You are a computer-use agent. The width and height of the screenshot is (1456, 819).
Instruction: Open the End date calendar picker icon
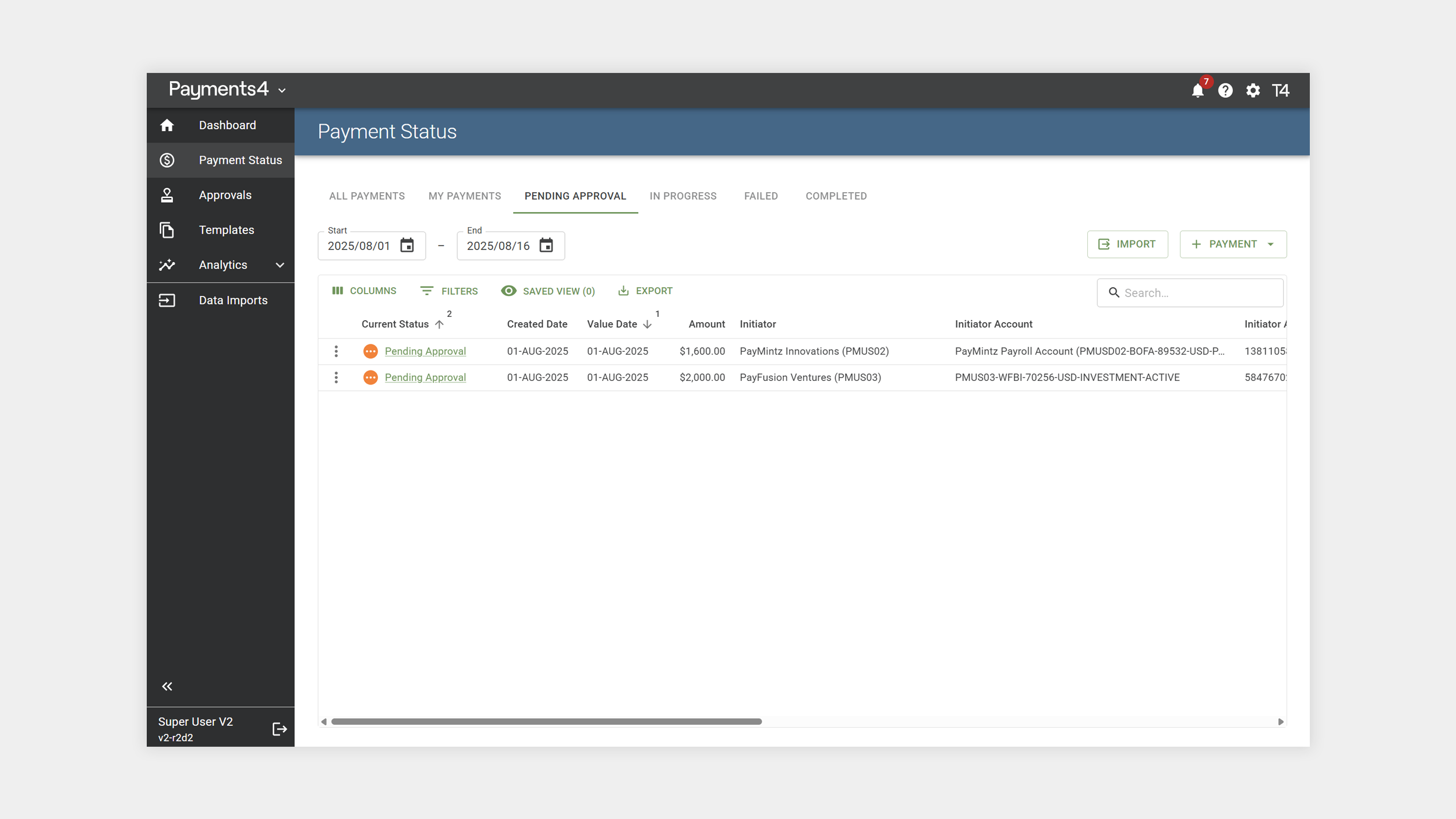(546, 245)
